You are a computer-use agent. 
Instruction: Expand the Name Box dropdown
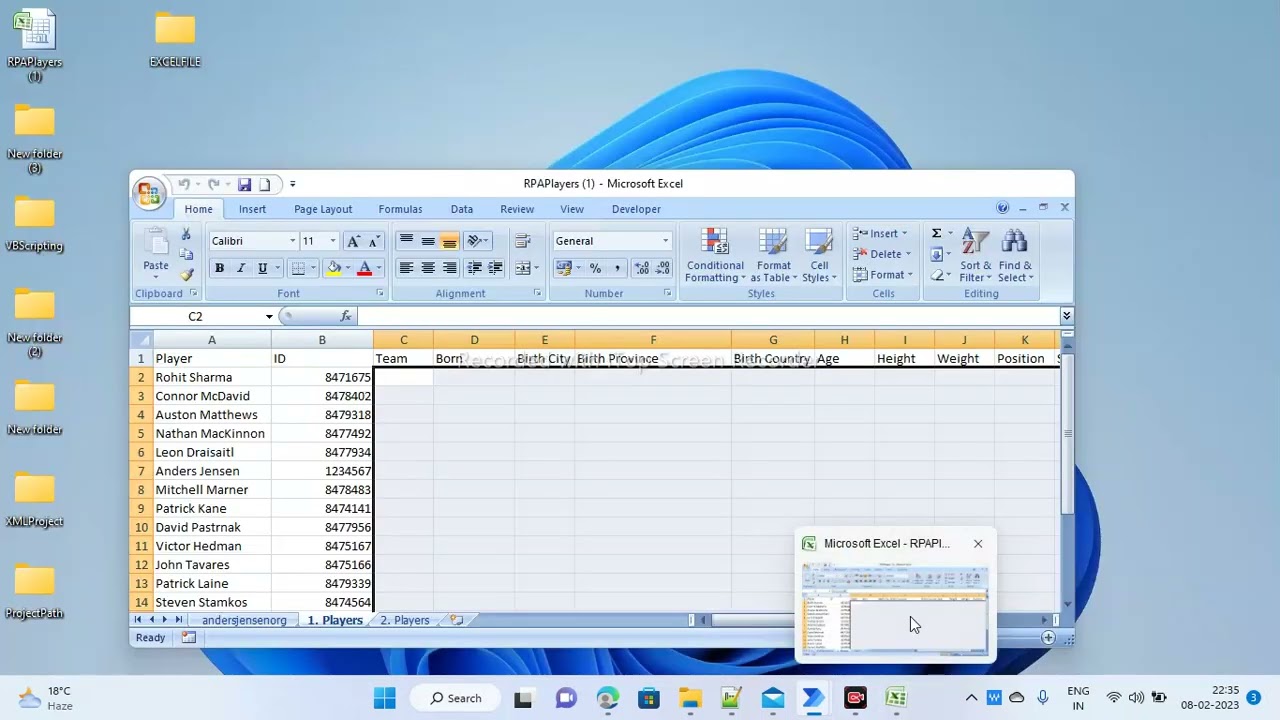[269, 316]
